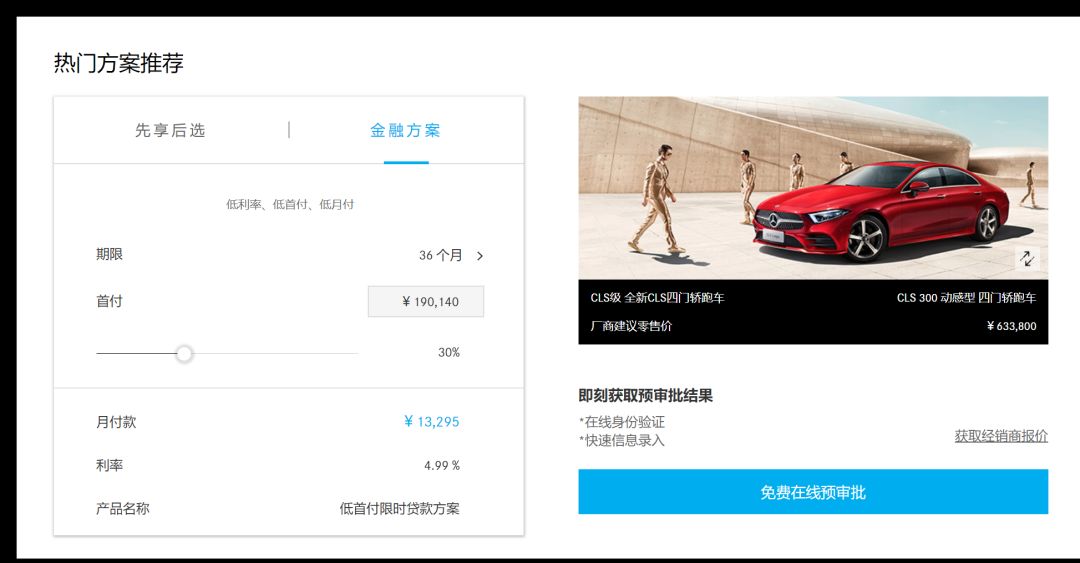Click the ¥633,800 retail price
Screen dimensions: 1080x563
coord(1011,326)
